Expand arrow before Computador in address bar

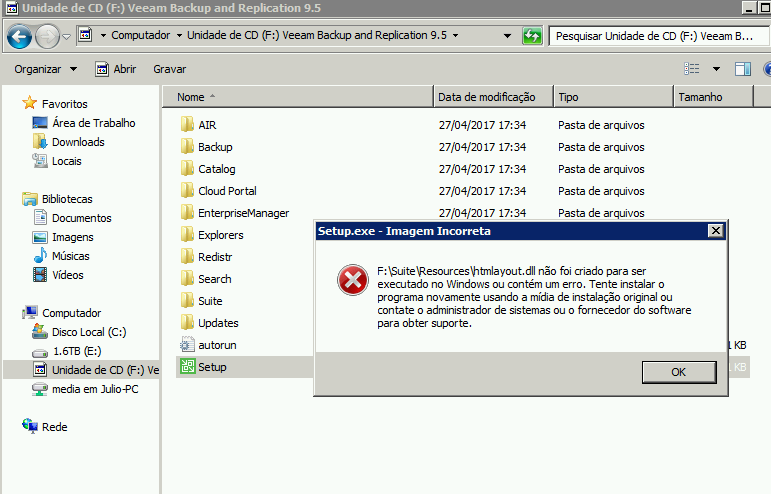[x=103, y=35]
